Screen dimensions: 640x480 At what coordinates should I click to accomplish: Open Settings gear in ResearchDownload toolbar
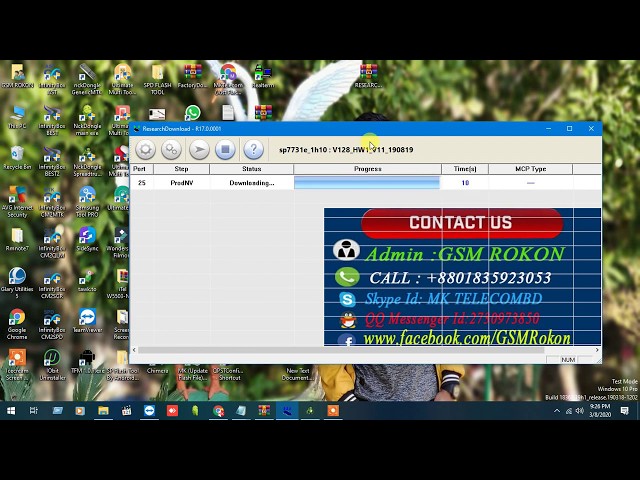point(145,149)
